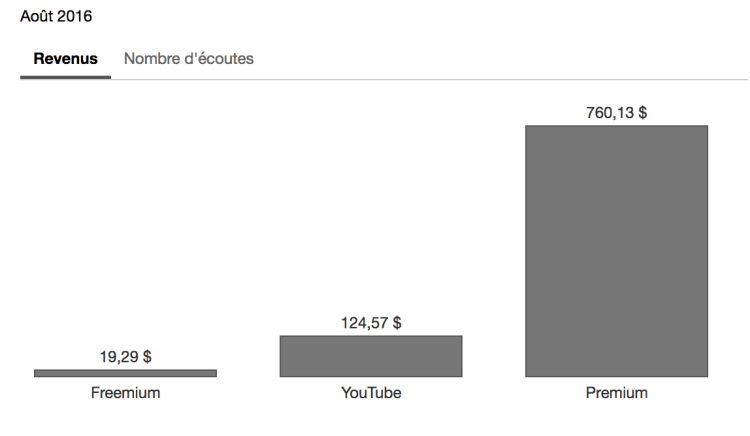Click the thin Freemium revenue bar

(125, 373)
